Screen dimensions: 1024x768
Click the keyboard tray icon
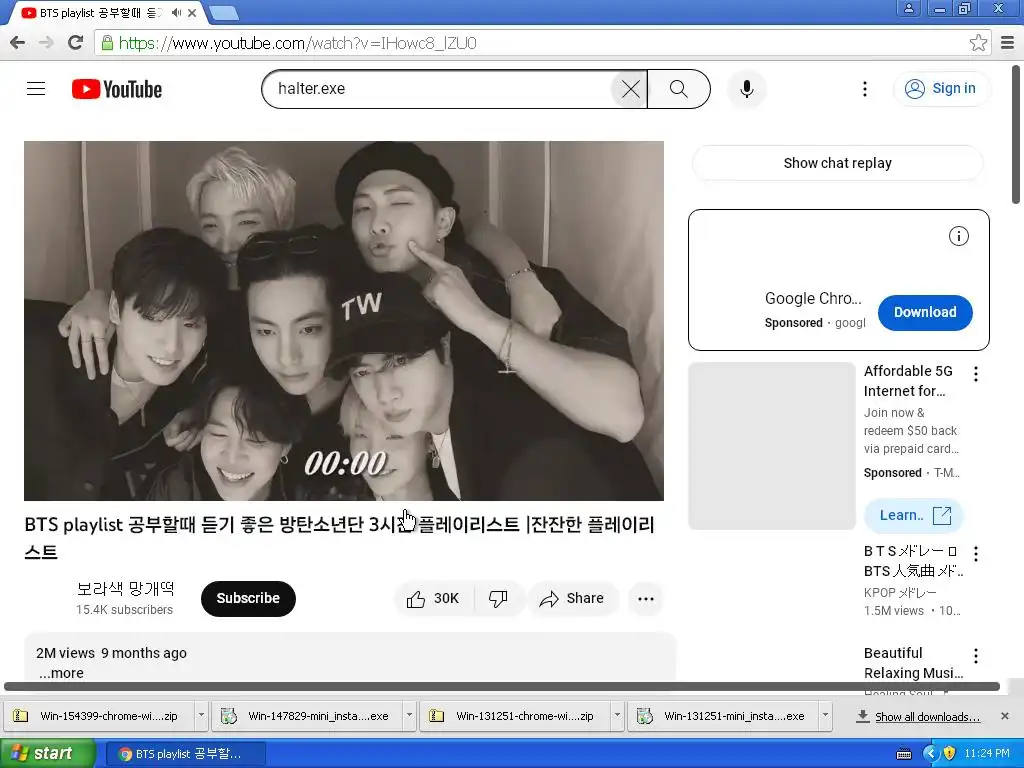904,754
